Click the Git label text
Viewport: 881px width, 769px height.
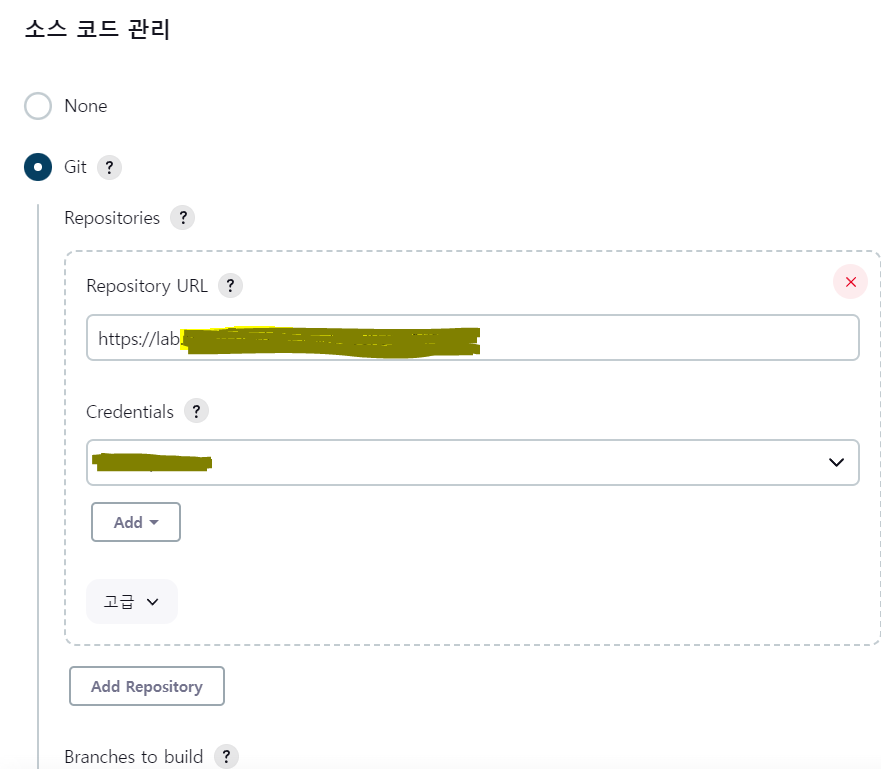tap(75, 167)
